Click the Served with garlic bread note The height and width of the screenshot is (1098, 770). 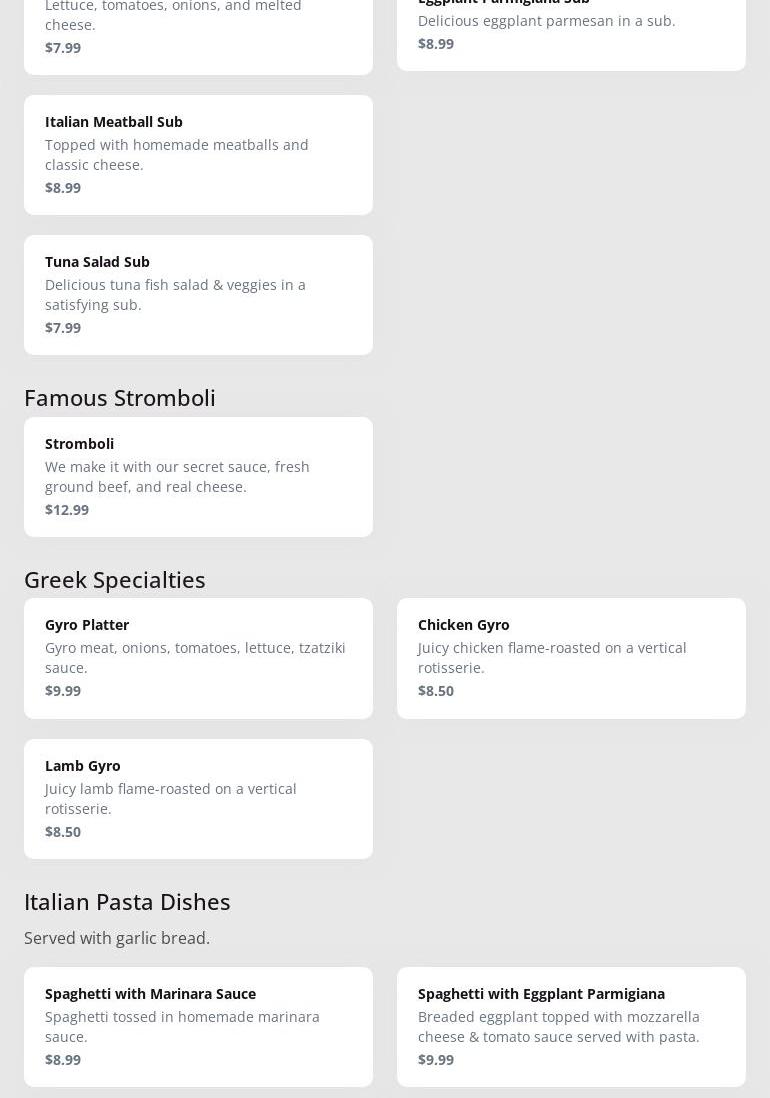[x=117, y=938]
